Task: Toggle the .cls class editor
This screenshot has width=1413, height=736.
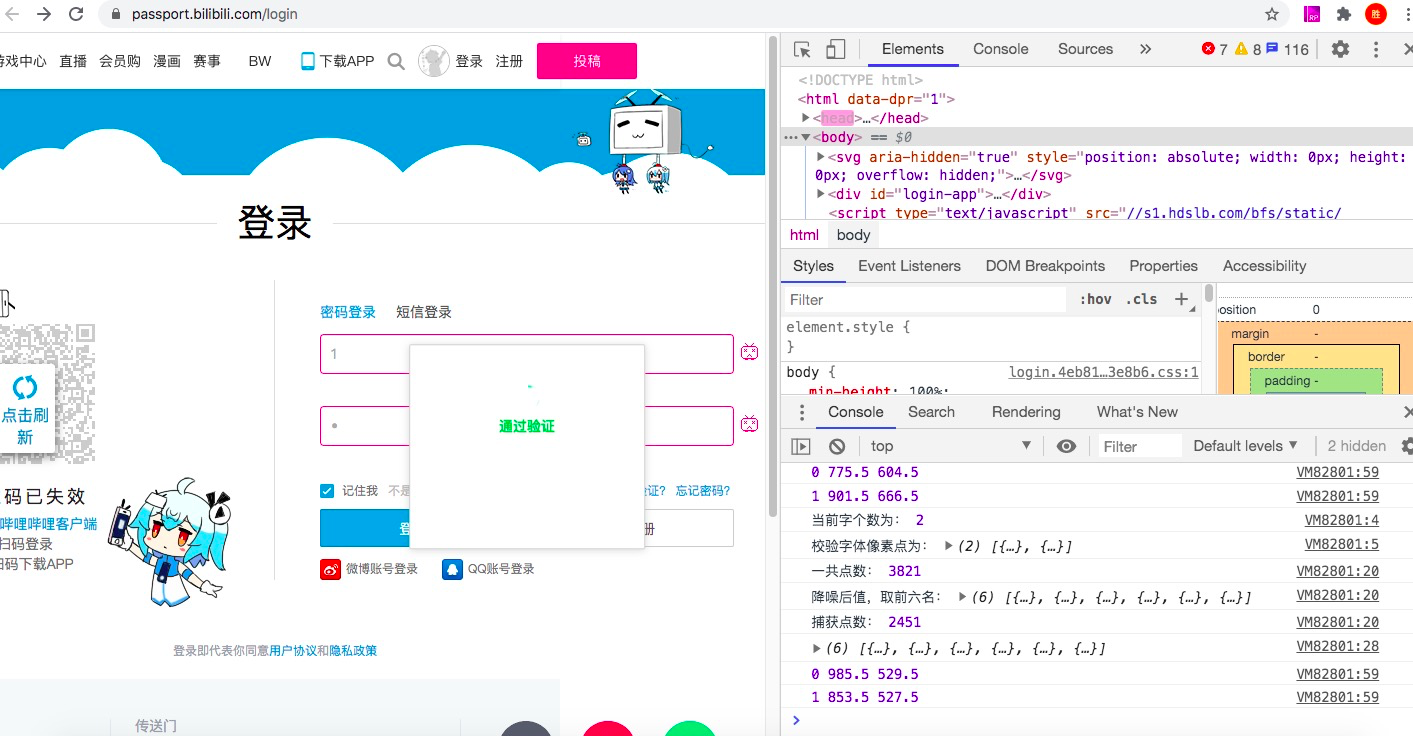Action: click(1141, 299)
